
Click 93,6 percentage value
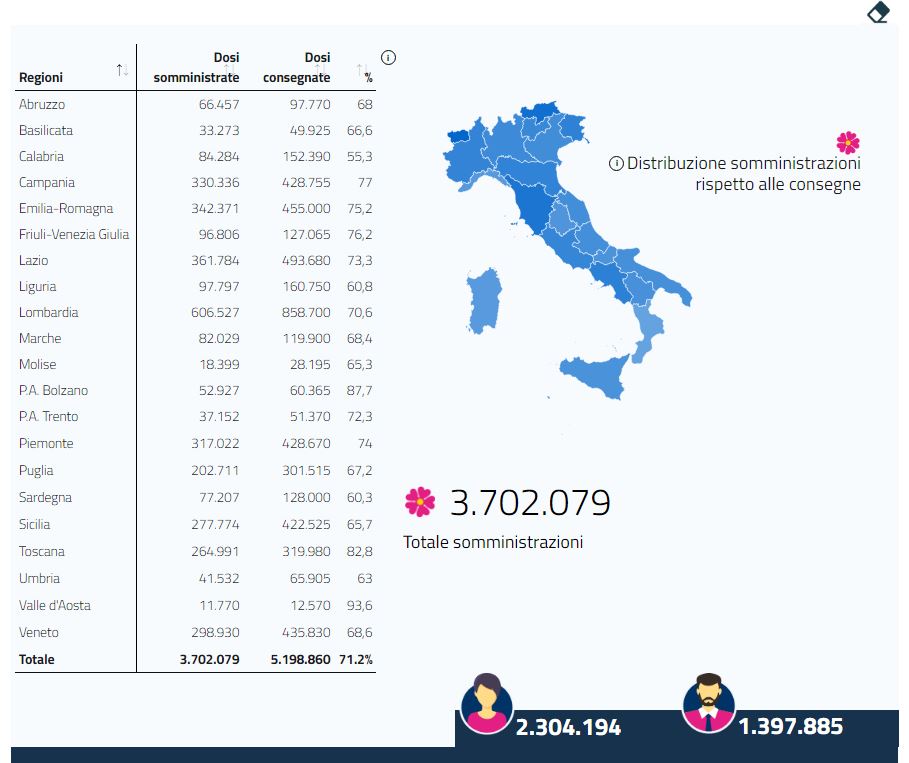[x=359, y=605]
